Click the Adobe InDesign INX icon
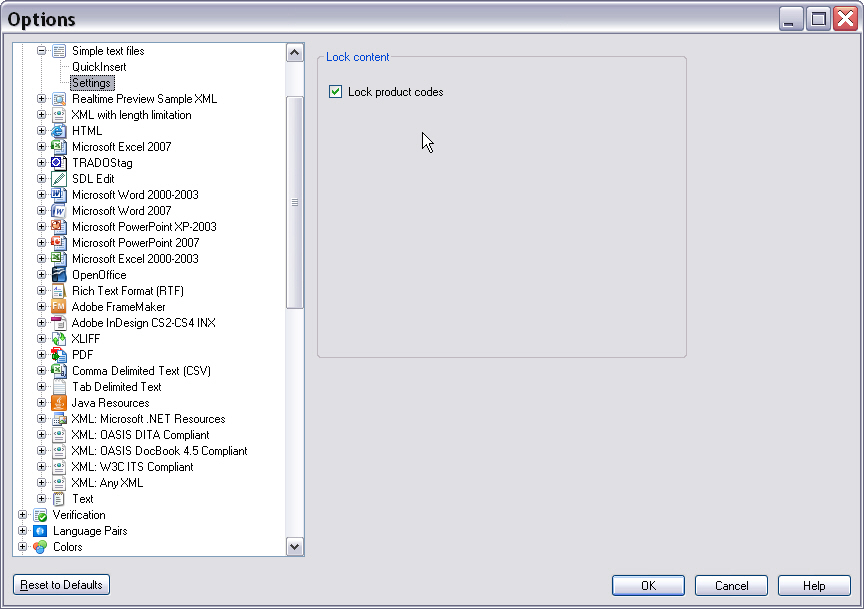 [59, 323]
